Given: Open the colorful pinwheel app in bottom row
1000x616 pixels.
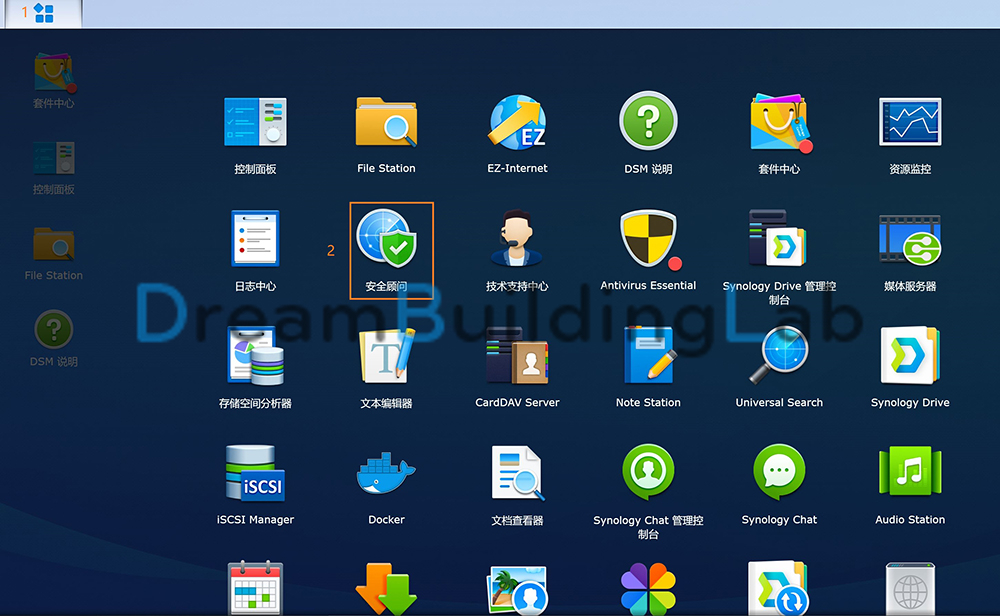Looking at the screenshot, I should [x=648, y=589].
